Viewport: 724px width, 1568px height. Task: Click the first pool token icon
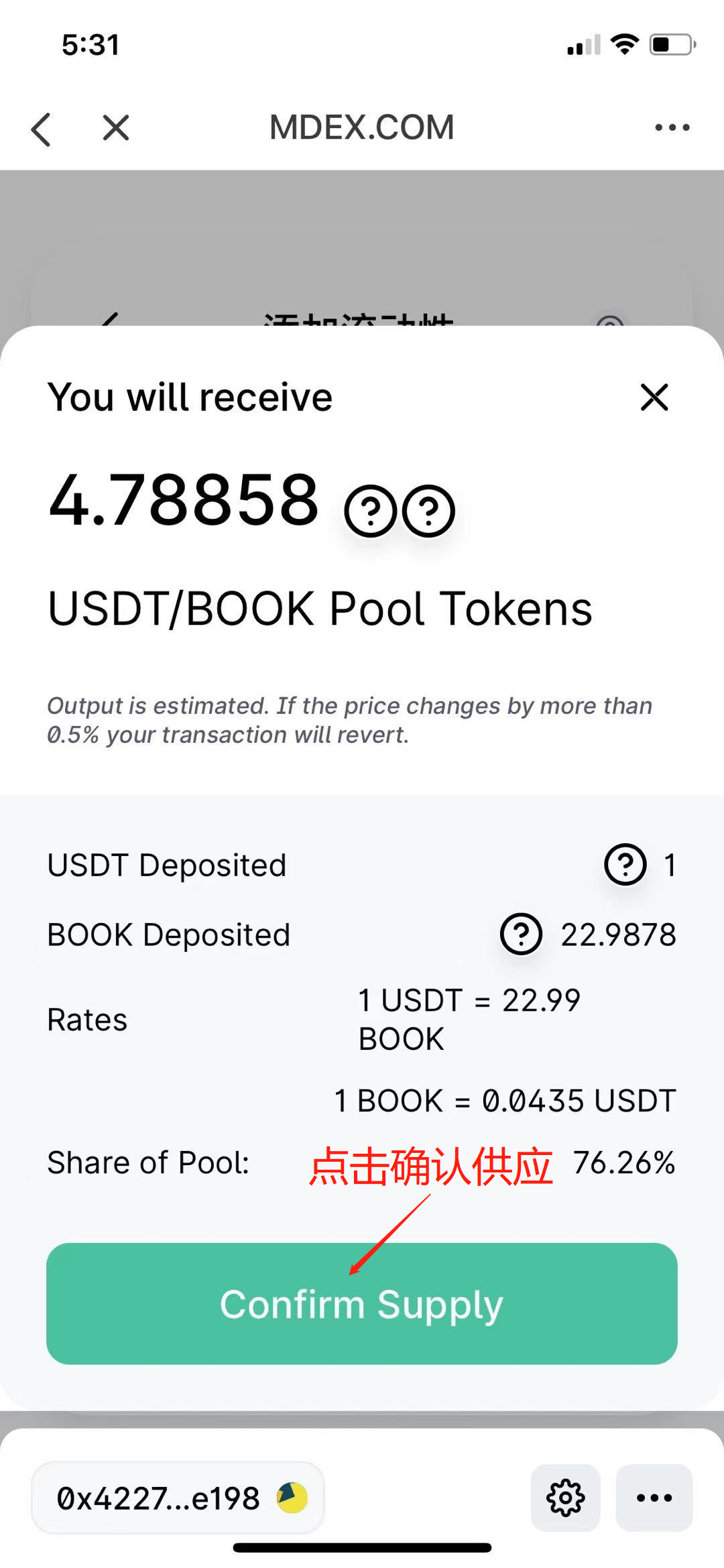point(370,511)
